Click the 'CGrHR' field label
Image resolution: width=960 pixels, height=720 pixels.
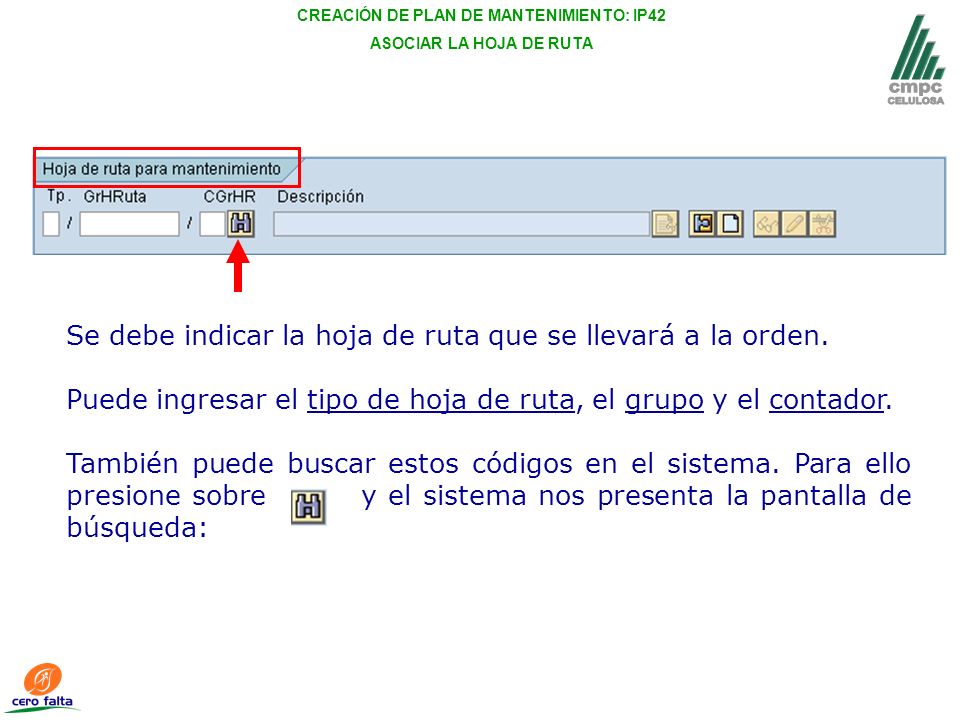(230, 197)
